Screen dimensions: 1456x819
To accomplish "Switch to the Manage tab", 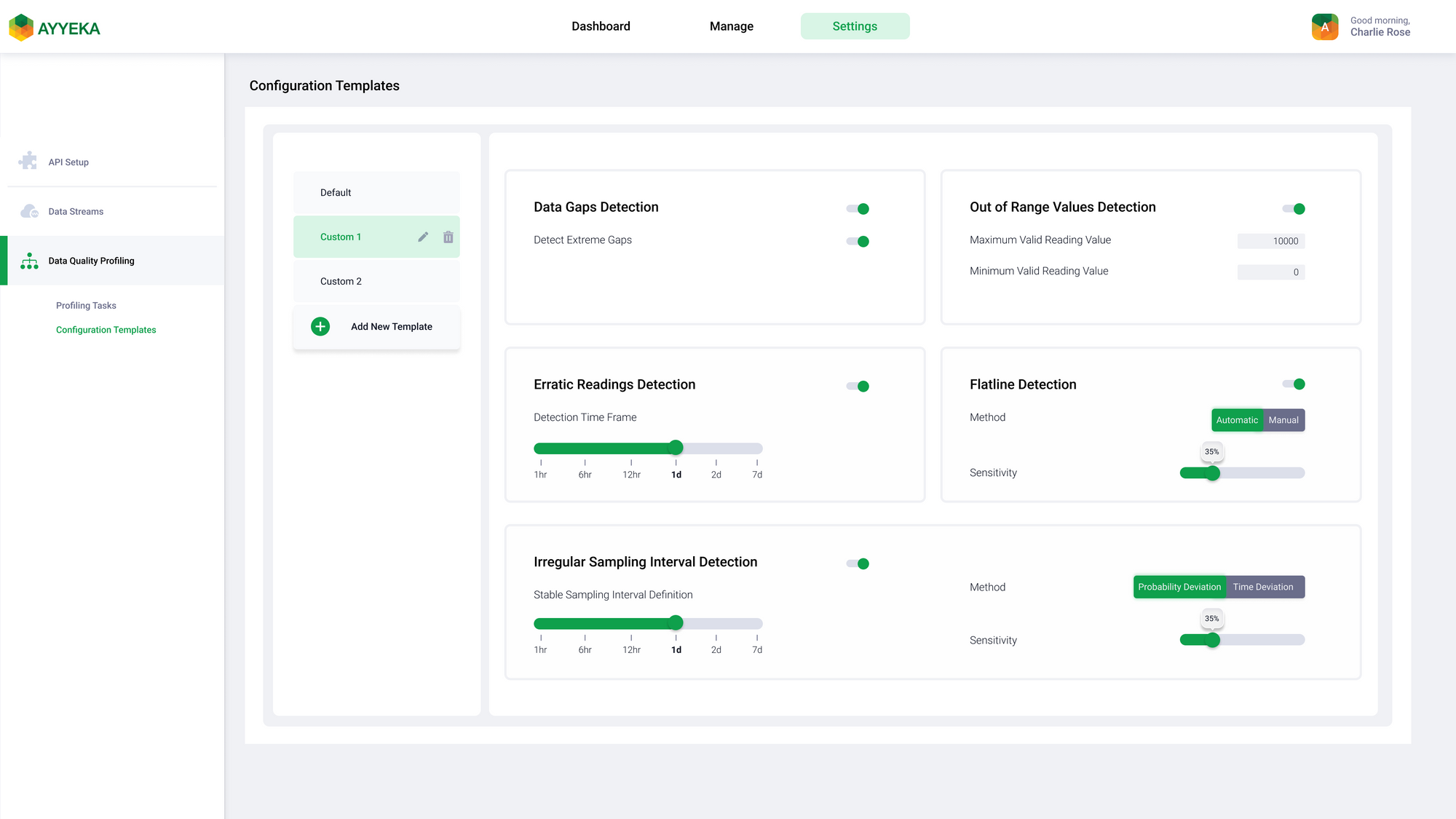I will (x=731, y=26).
